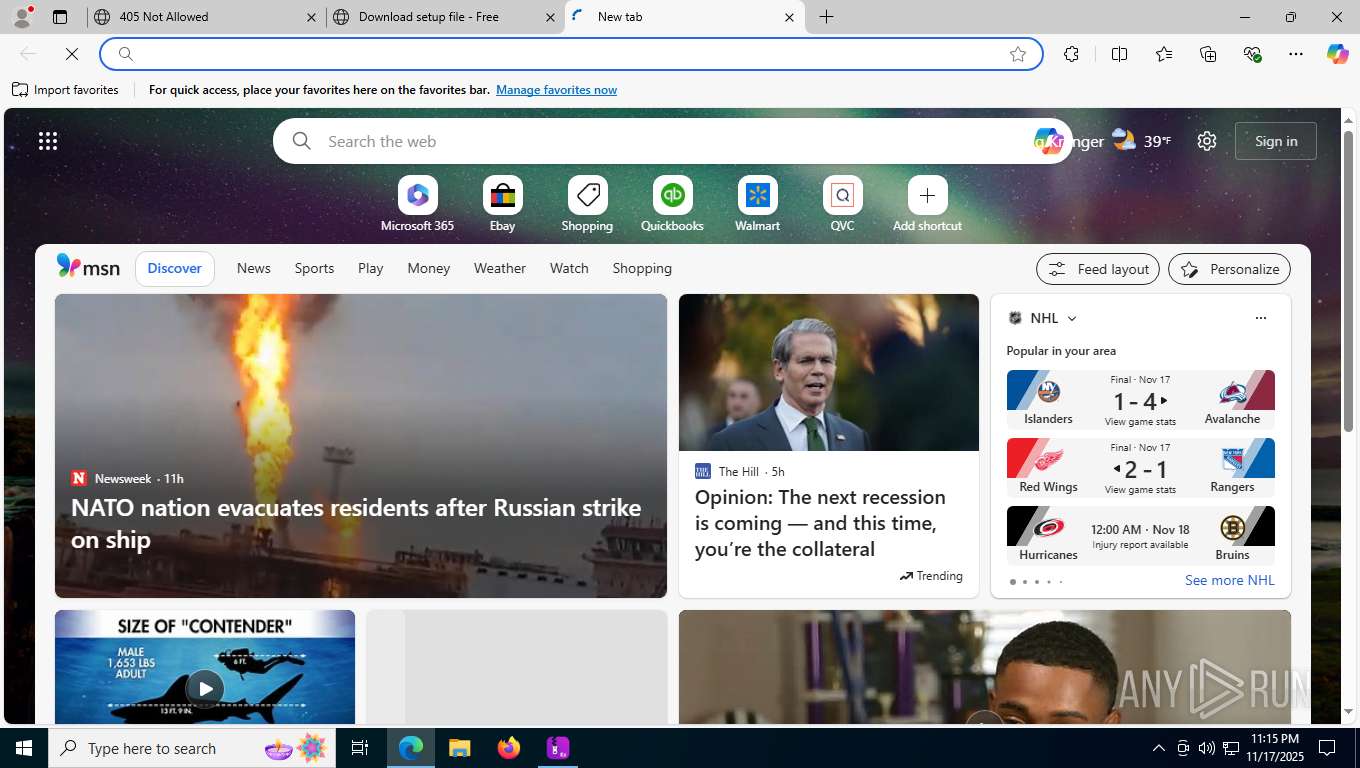Open the Collections icon

tap(1208, 54)
